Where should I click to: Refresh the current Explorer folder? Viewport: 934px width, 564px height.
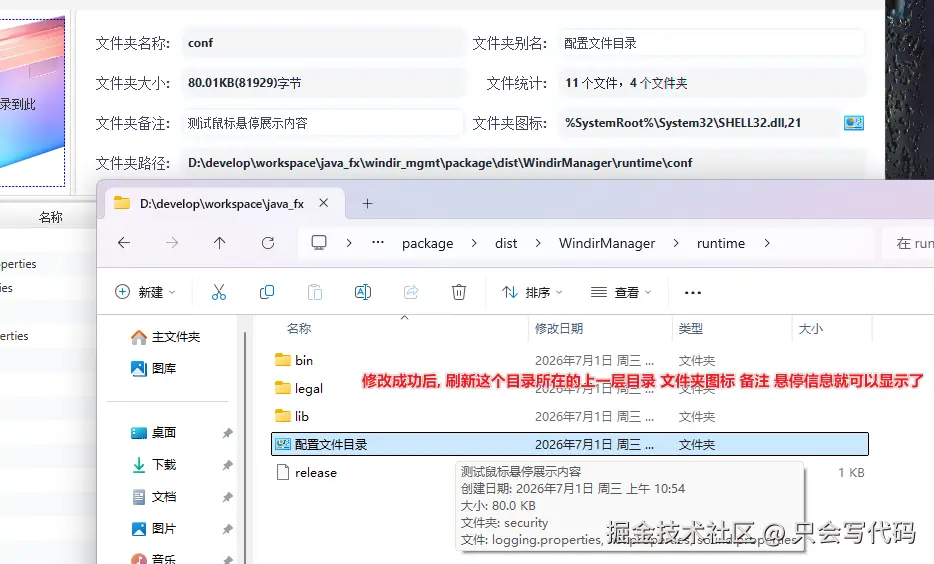[x=268, y=243]
